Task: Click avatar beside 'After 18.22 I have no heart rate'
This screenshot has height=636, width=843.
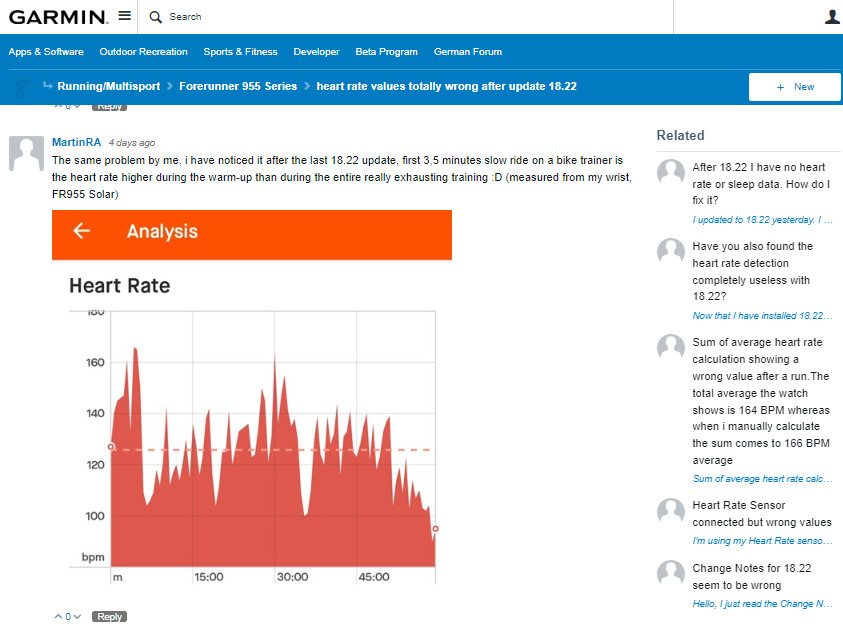Action: 670,173
